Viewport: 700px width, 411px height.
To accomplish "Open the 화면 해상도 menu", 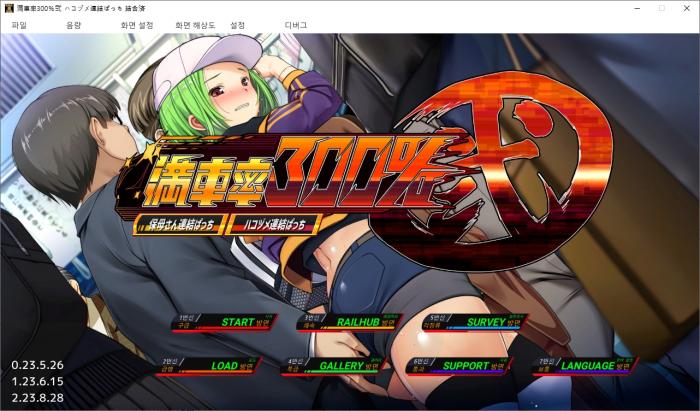I will coord(195,25).
